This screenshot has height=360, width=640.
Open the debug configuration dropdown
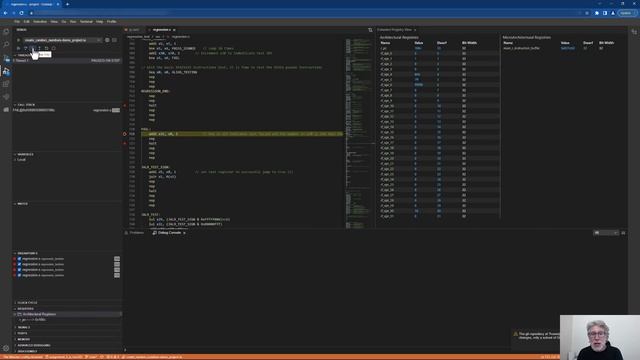62,40
